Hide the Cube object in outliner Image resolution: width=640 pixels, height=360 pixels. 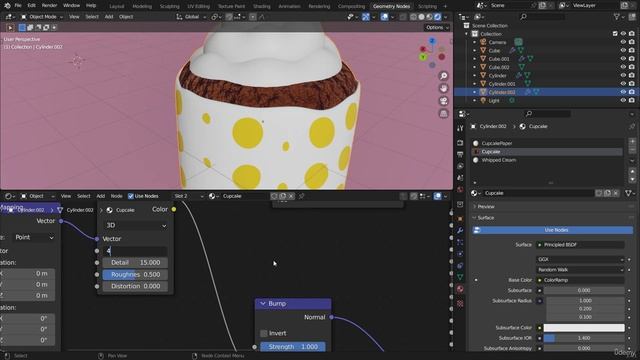[x=623, y=51]
